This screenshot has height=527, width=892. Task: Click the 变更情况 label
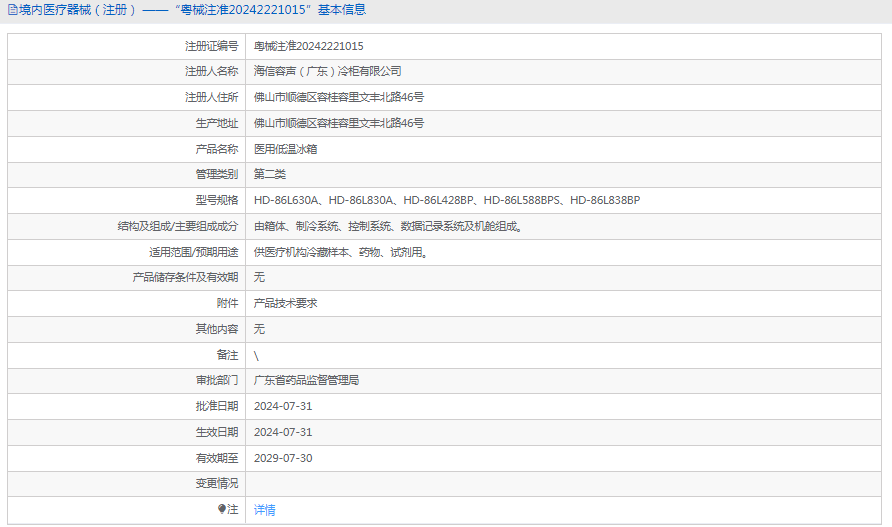[217, 484]
